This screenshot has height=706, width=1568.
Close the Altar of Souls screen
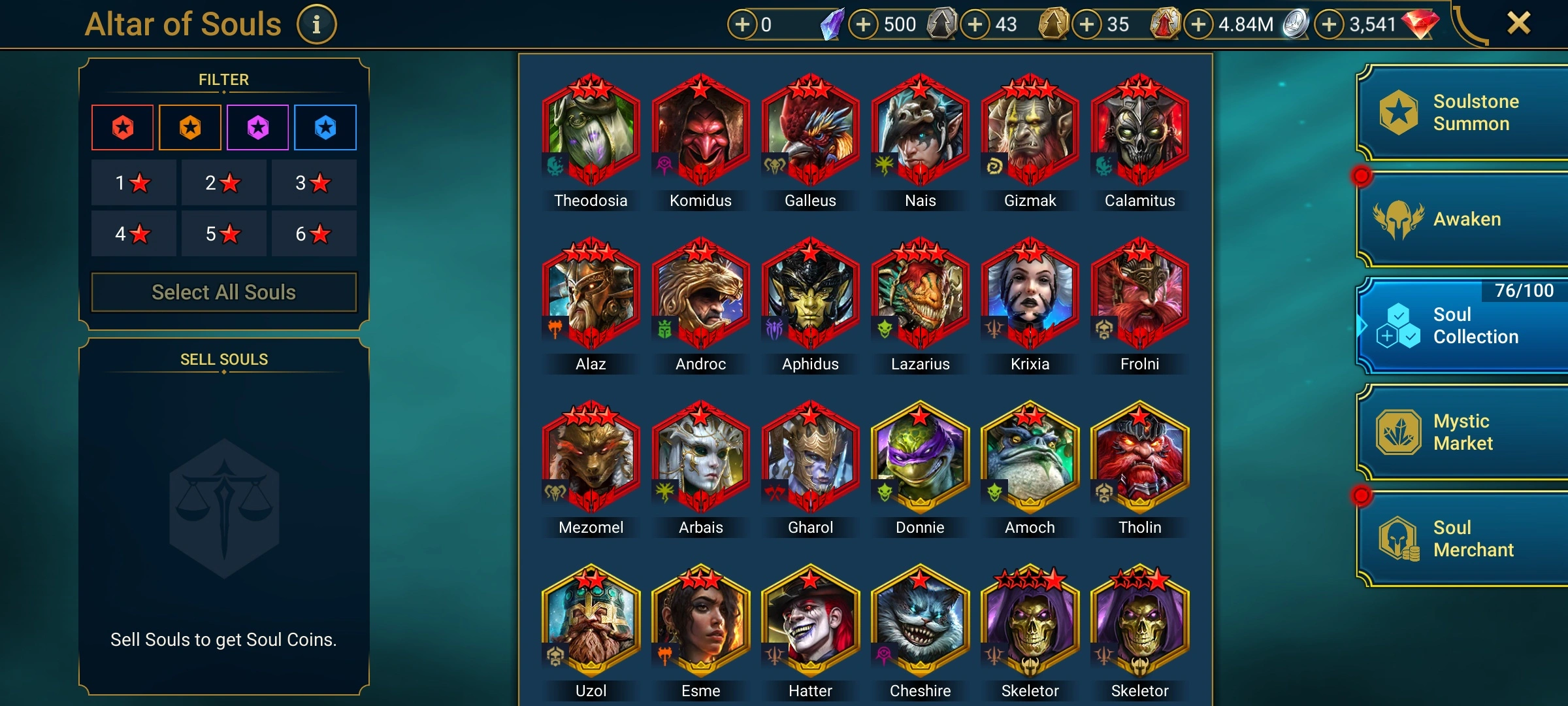click(1519, 24)
